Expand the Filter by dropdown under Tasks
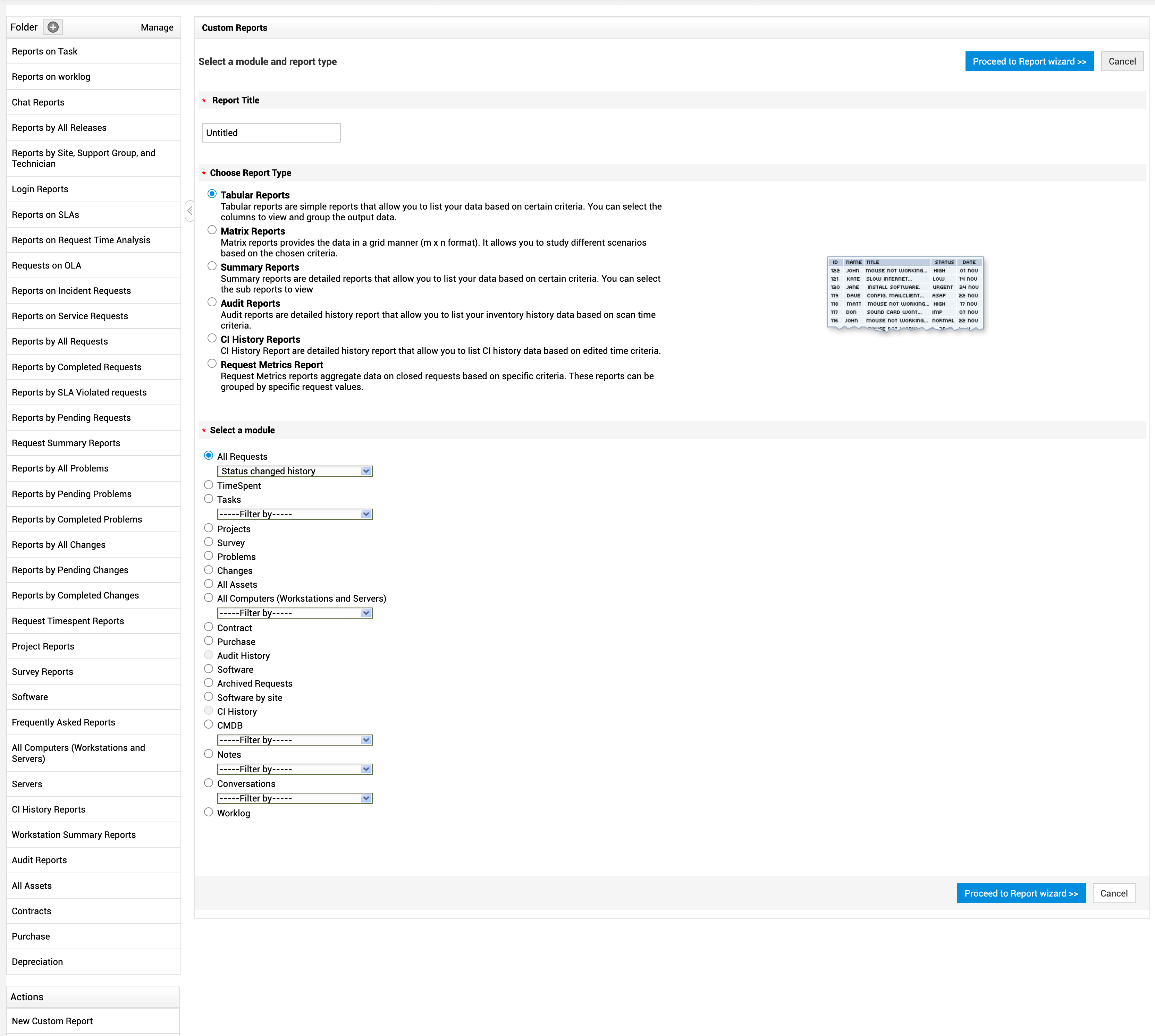The width and height of the screenshot is (1155, 1036). (x=294, y=514)
